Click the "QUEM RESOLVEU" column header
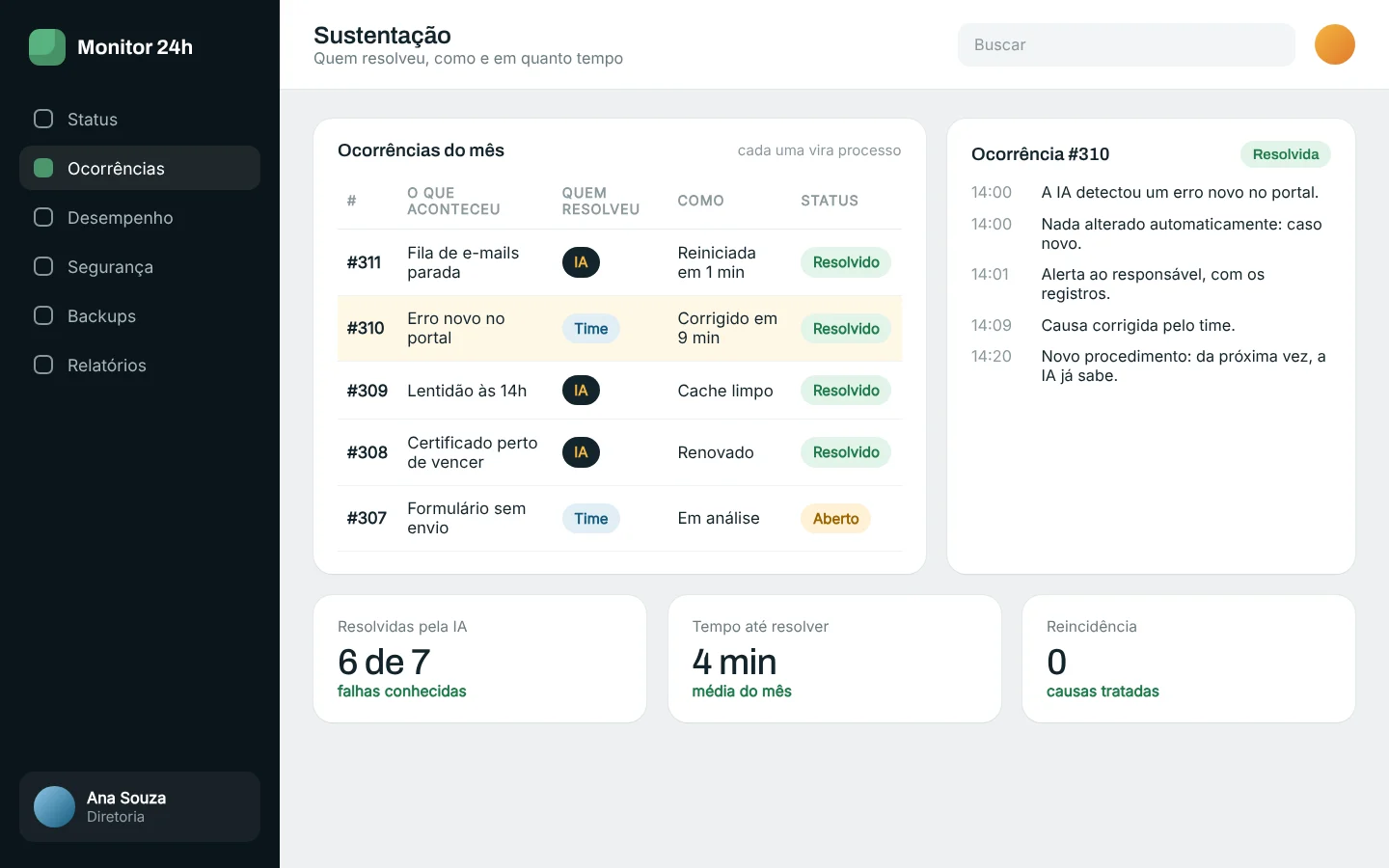Viewport: 1389px width, 868px height. [x=601, y=201]
